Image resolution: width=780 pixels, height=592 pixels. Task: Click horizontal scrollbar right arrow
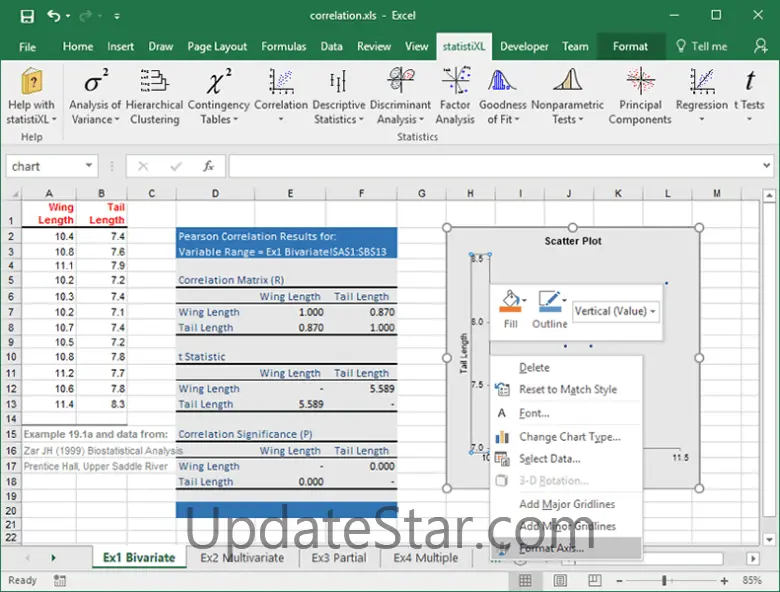[x=753, y=559]
